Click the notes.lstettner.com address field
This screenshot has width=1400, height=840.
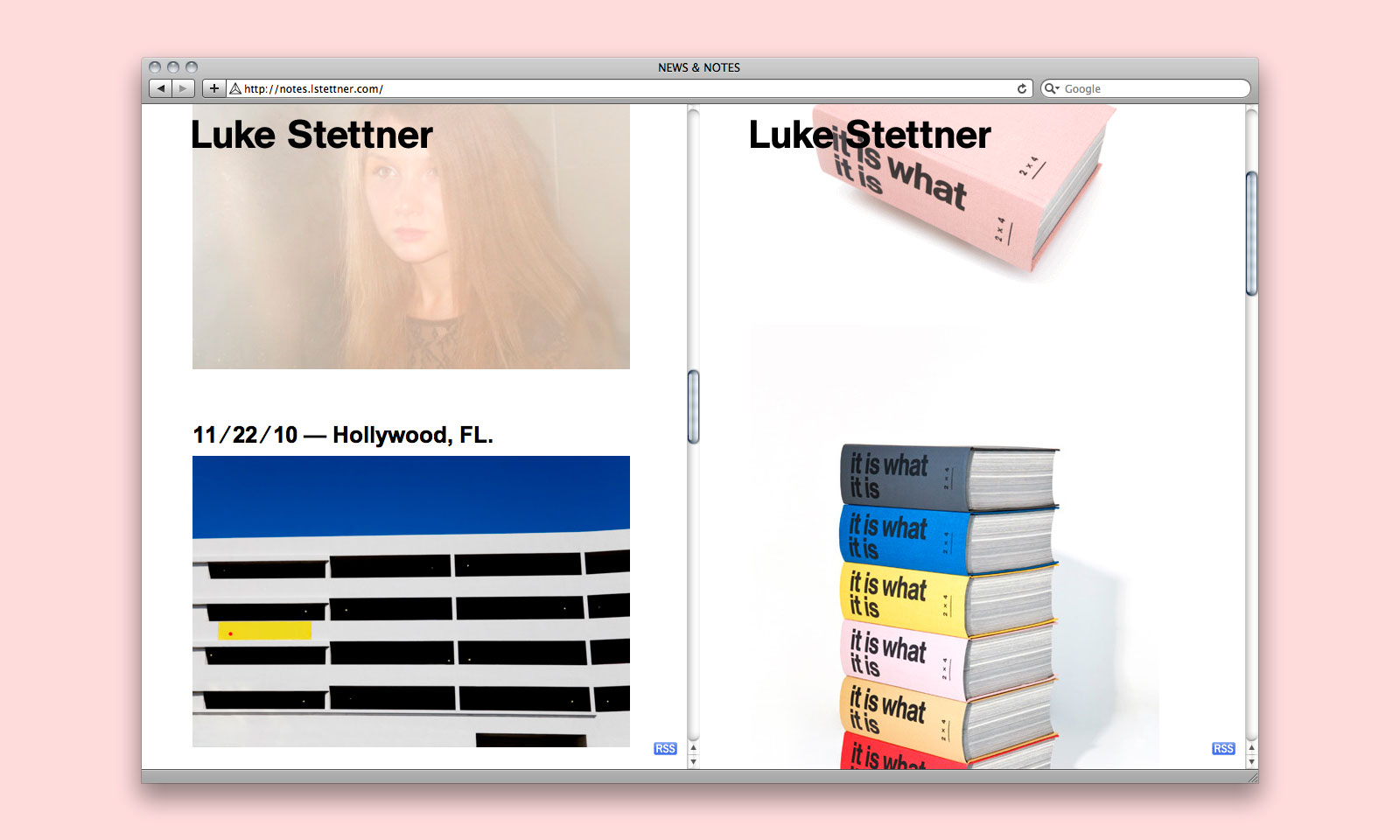[x=612, y=88]
